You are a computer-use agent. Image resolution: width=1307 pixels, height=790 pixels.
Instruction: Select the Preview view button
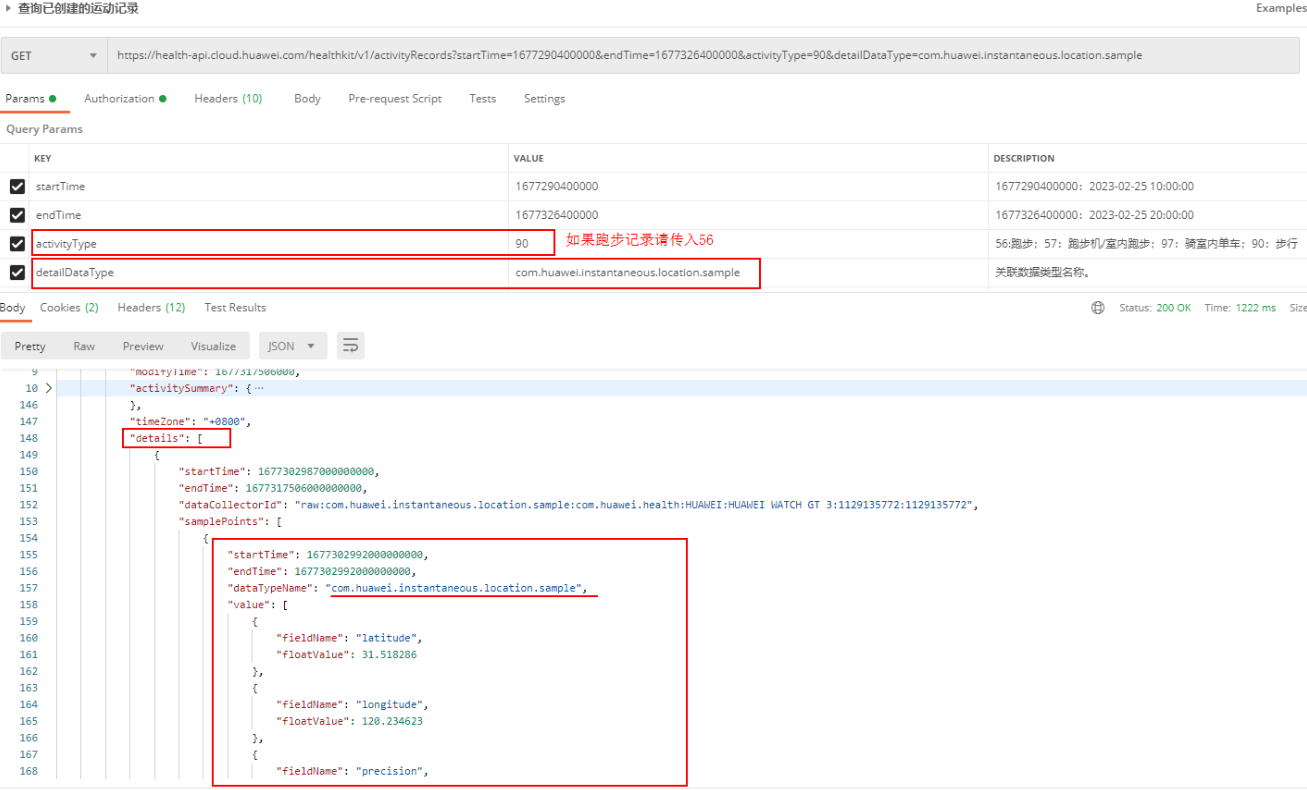143,346
